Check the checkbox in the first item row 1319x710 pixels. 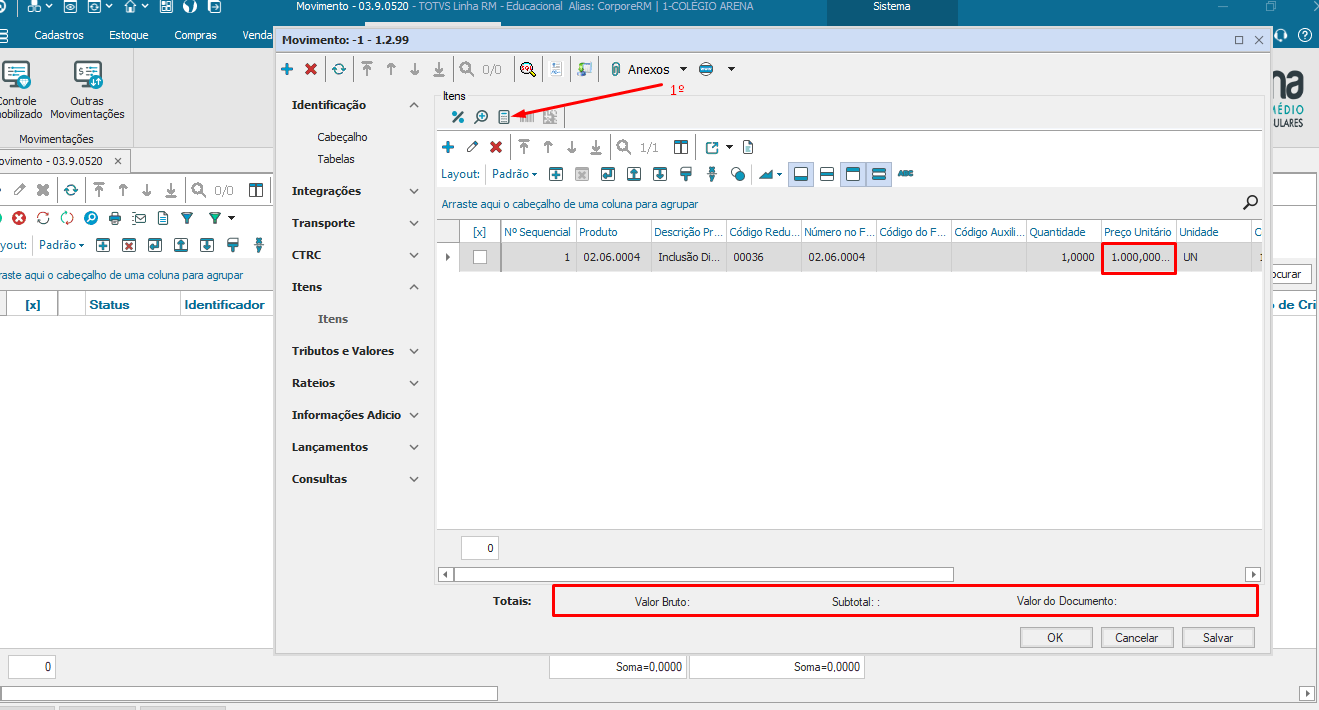(x=480, y=257)
